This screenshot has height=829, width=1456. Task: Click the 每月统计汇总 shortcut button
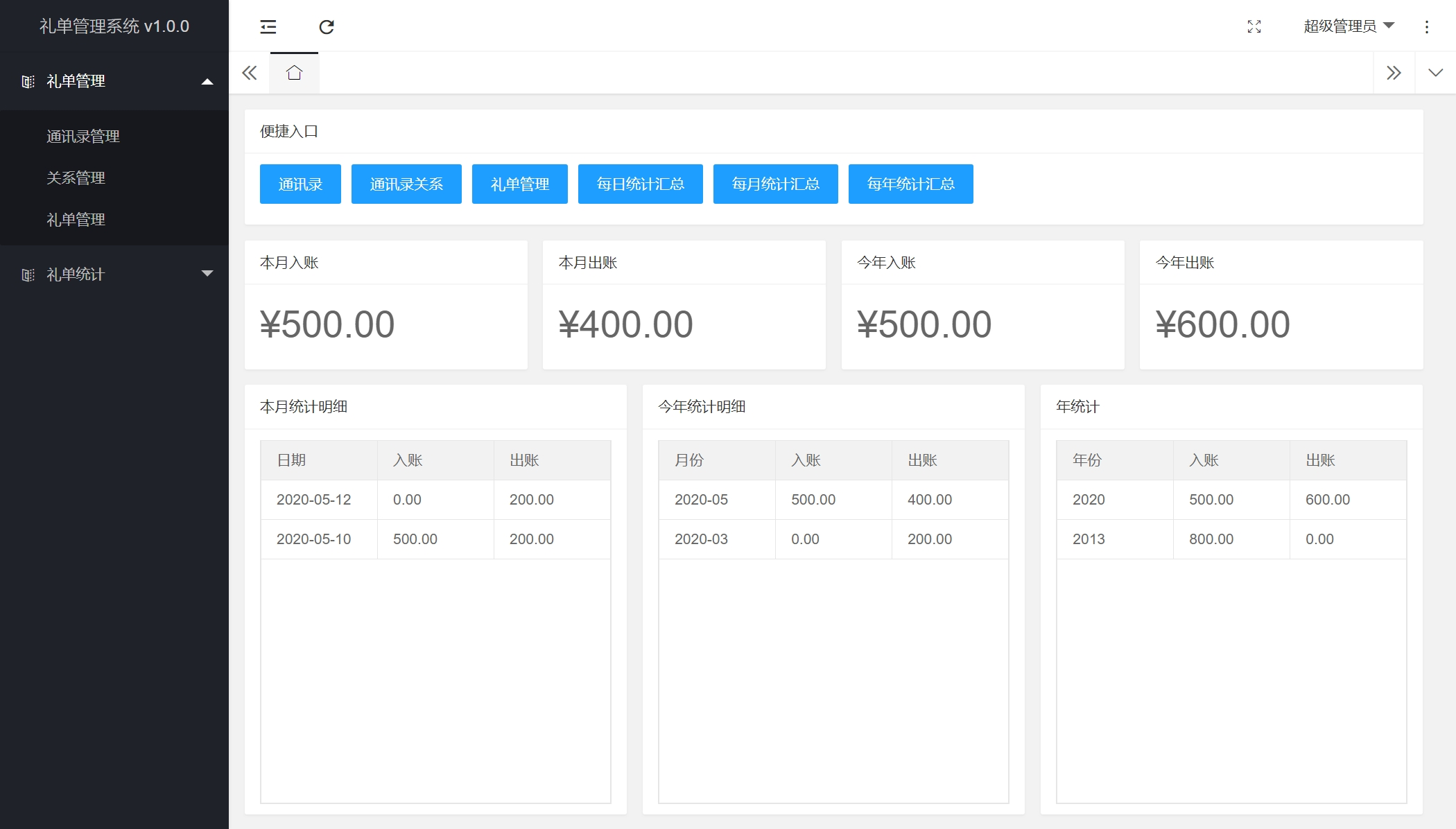point(775,184)
